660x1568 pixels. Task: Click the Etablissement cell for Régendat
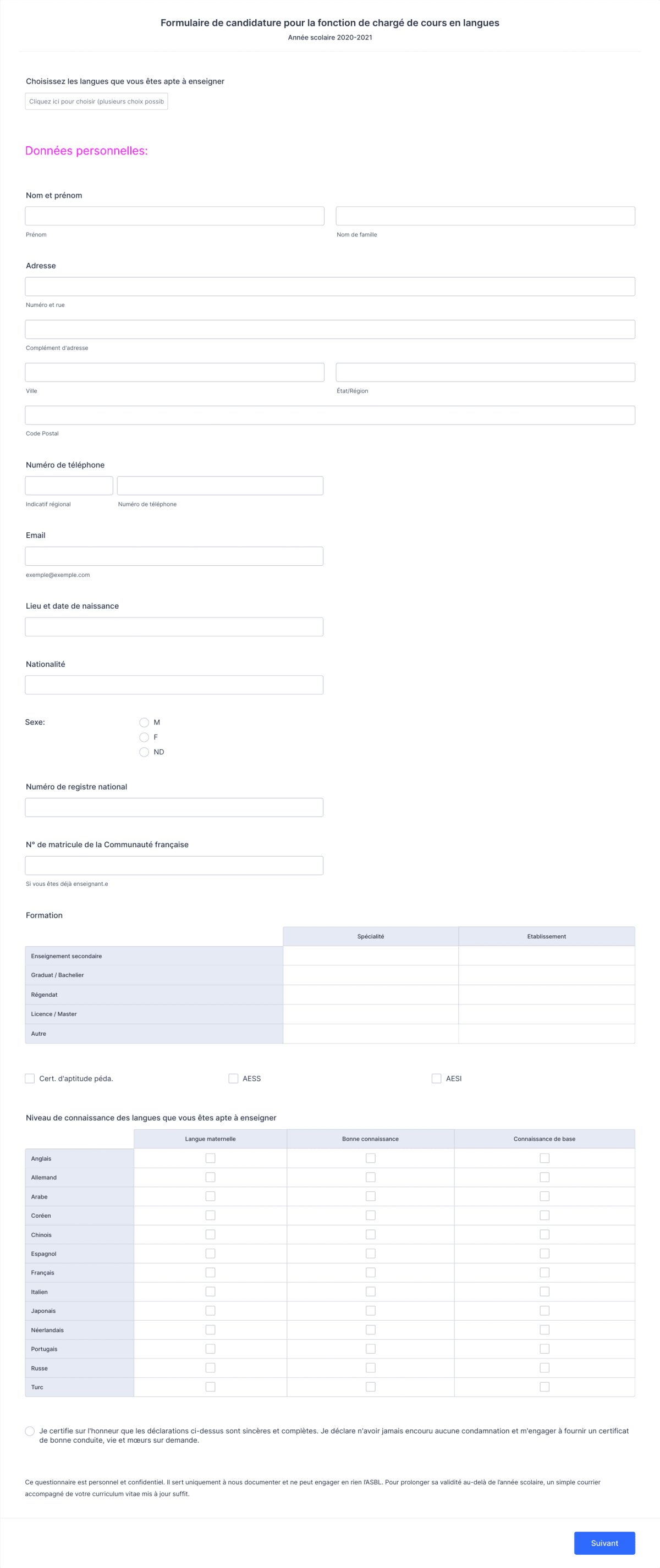click(x=546, y=994)
